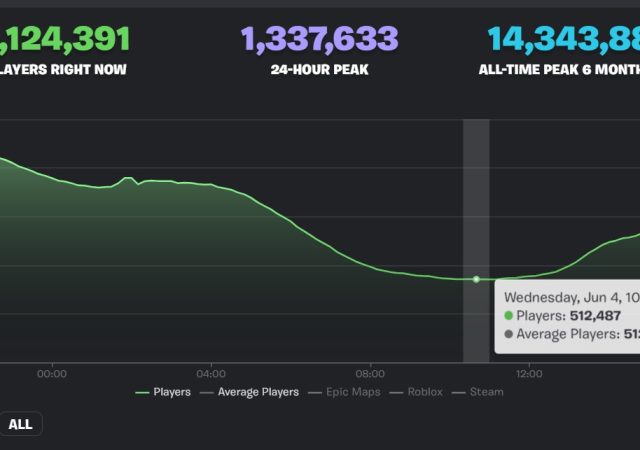The image size is (640, 450).
Task: Click the 24-HOUR PEAK label text
Action: pos(319,70)
